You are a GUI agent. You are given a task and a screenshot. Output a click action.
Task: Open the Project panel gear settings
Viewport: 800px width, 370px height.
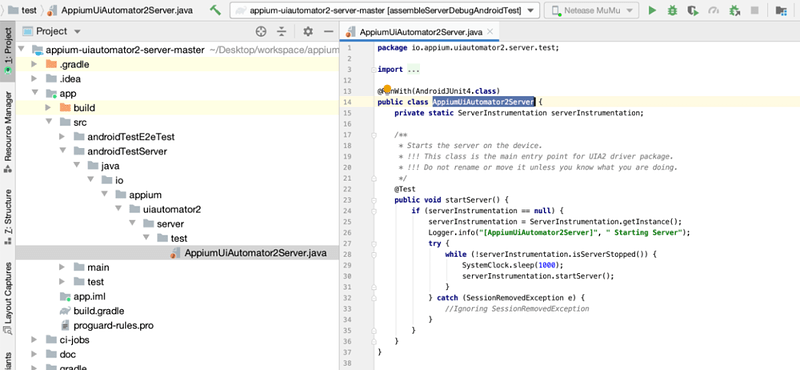(x=308, y=32)
